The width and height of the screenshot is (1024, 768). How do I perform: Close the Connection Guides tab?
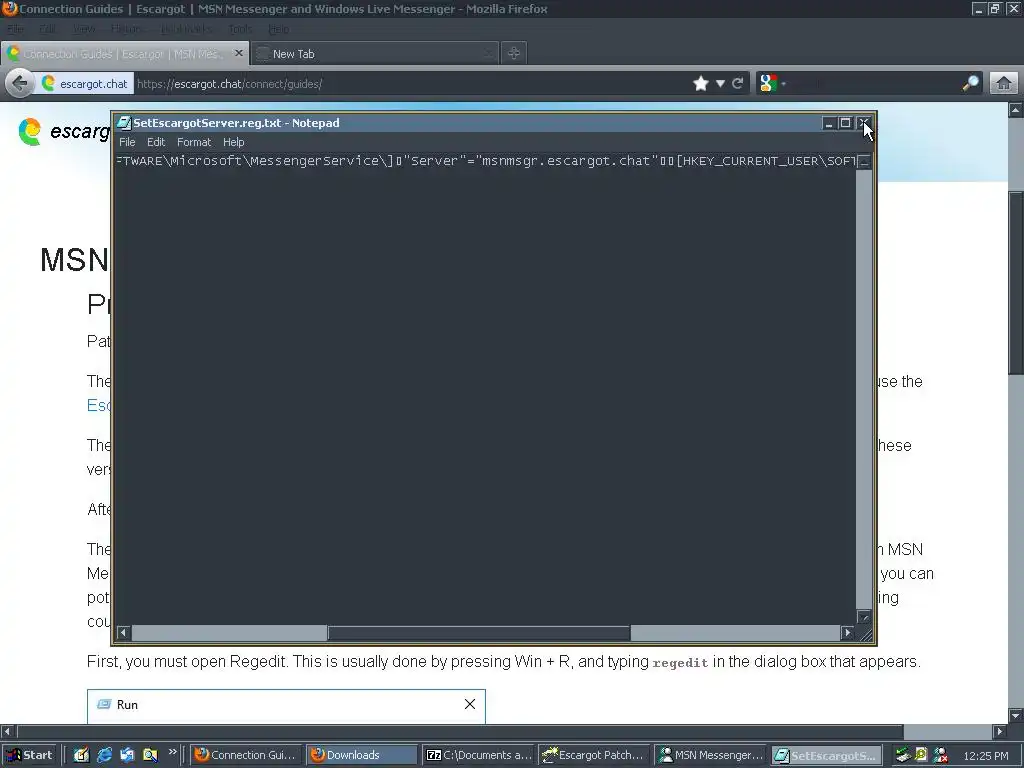point(238,53)
